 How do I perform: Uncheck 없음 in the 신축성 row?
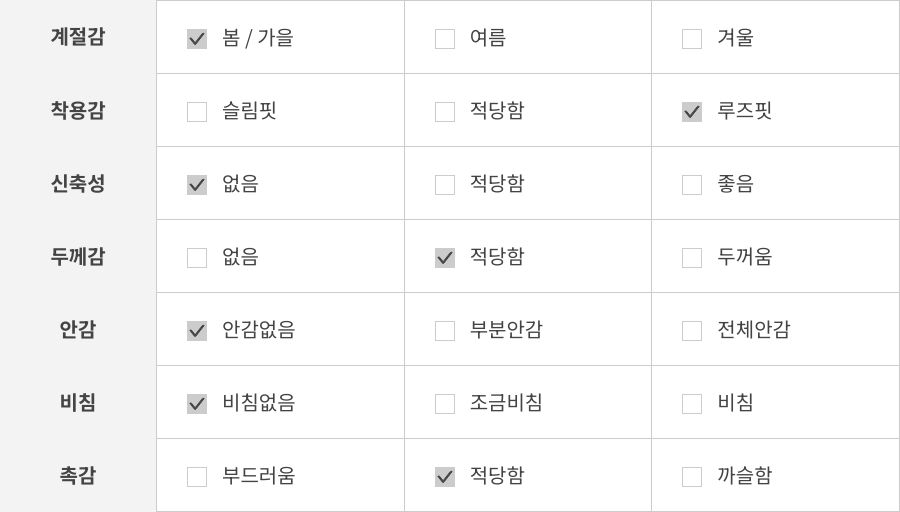click(197, 185)
